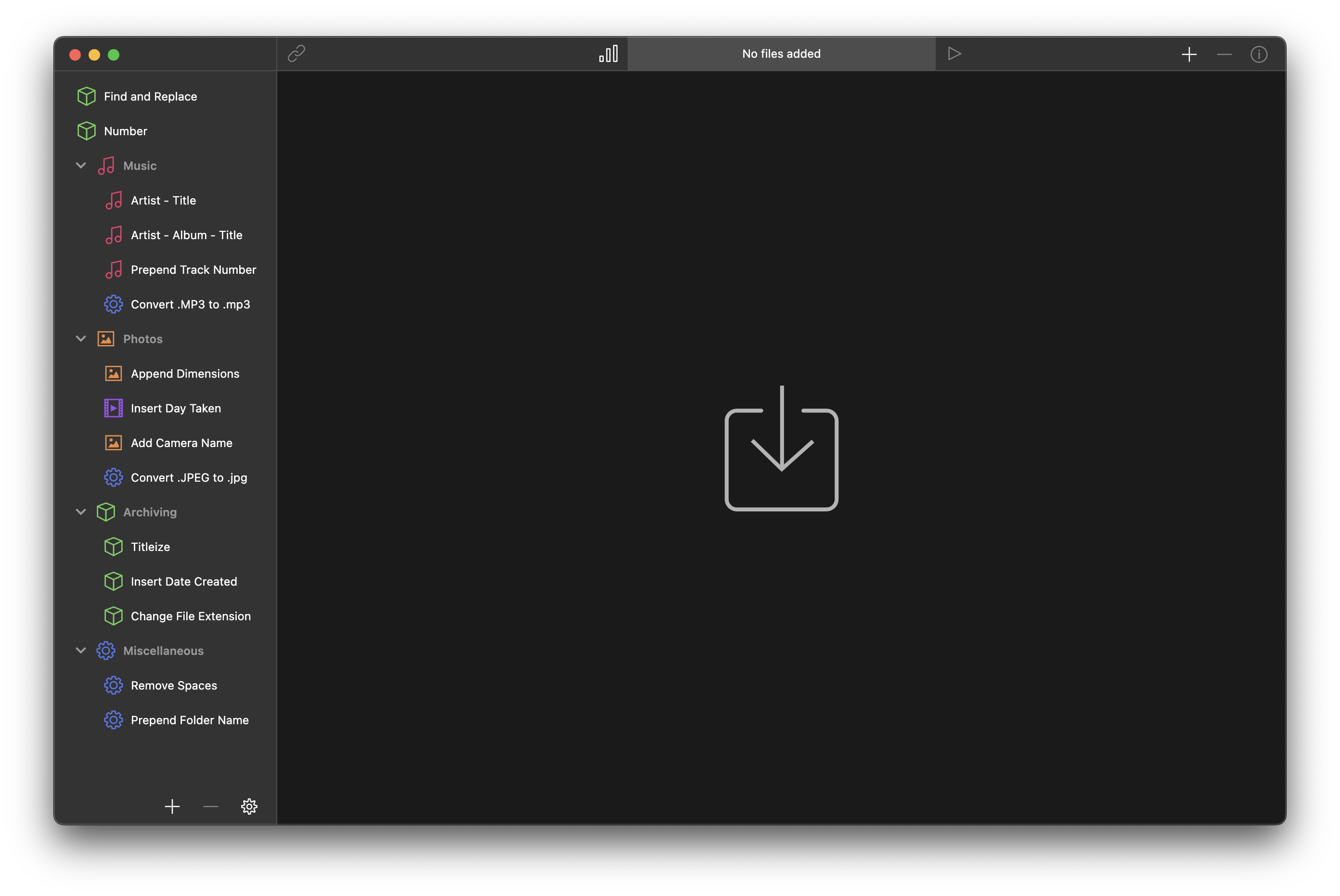
Task: Click the Remove preset minus button
Action: (x=211, y=807)
